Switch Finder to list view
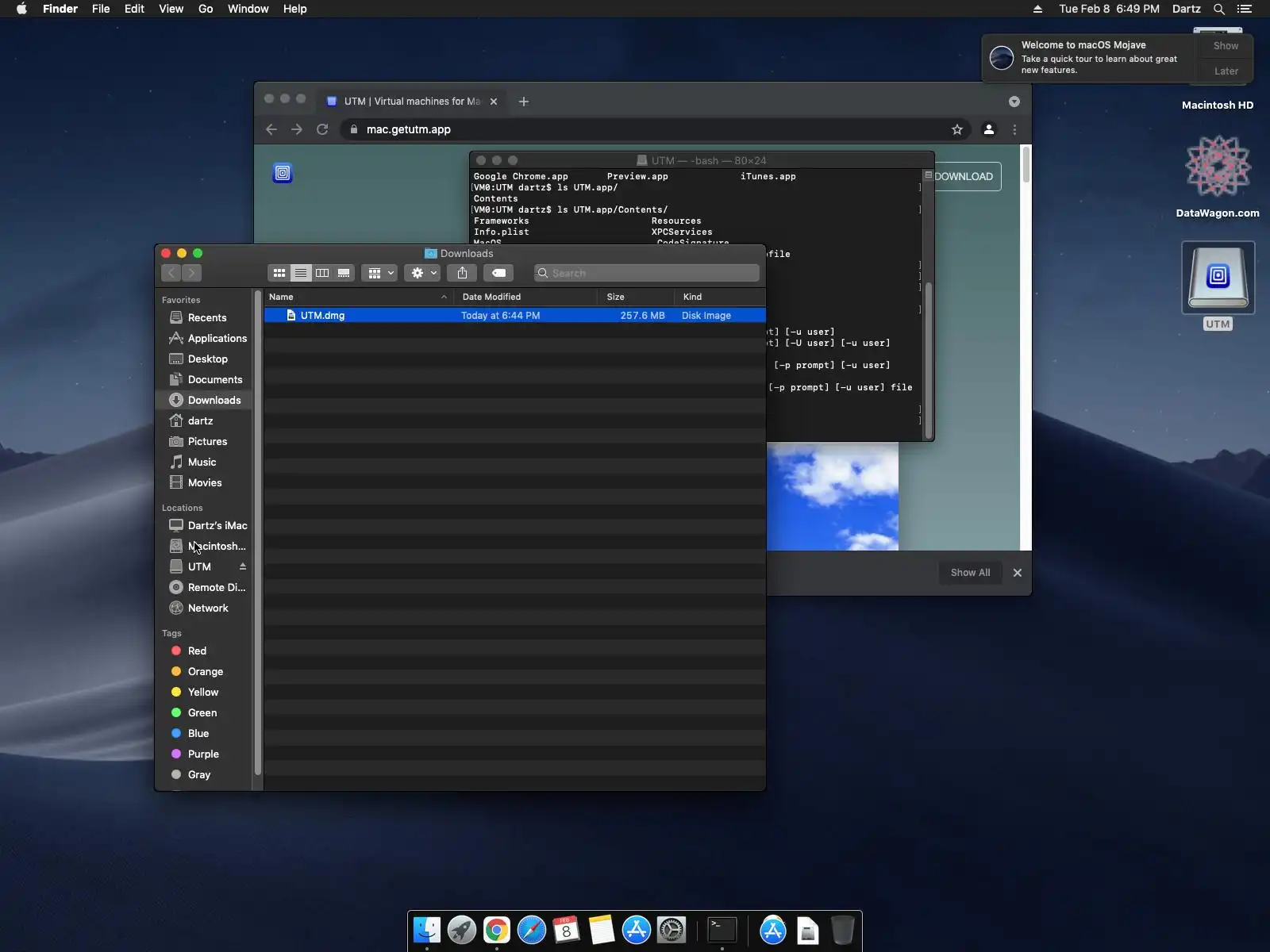1270x952 pixels. pyautogui.click(x=301, y=273)
